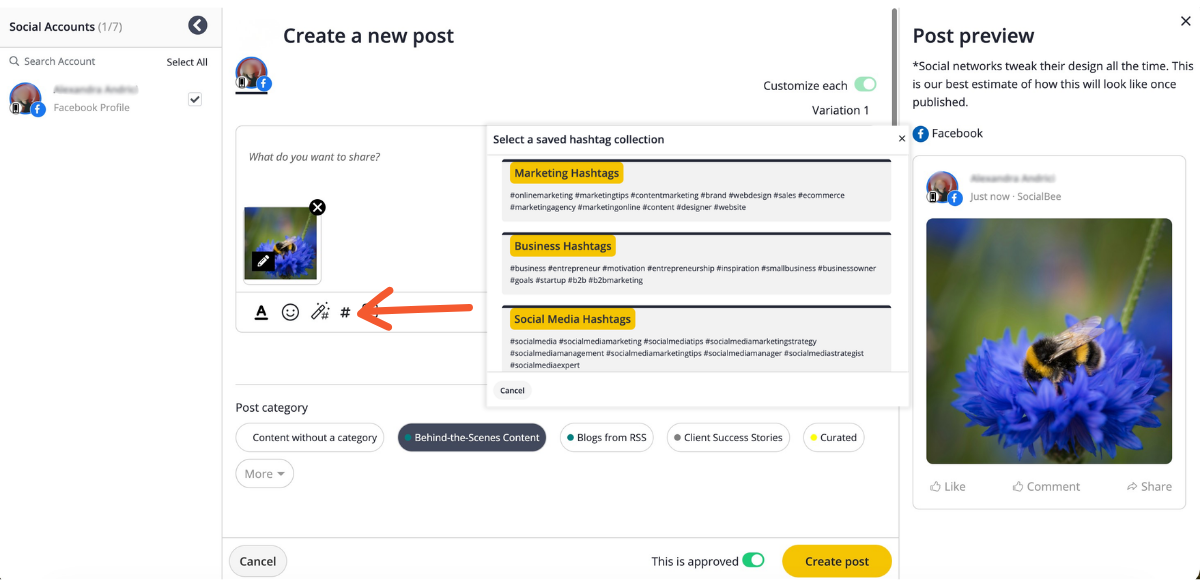This screenshot has height=587, width=1200.
Task: Click Select All accounts link
Action: coord(187,62)
